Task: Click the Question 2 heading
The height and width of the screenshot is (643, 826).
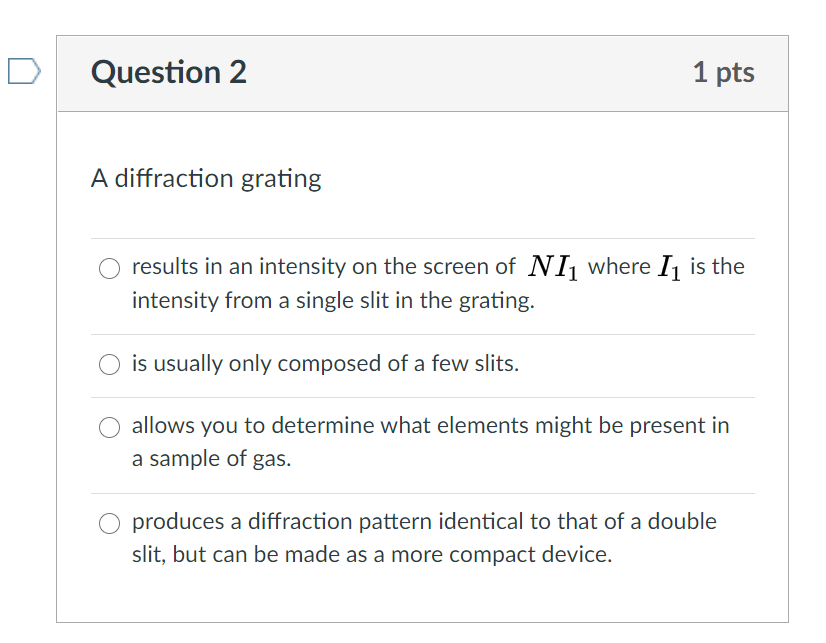Action: [168, 72]
